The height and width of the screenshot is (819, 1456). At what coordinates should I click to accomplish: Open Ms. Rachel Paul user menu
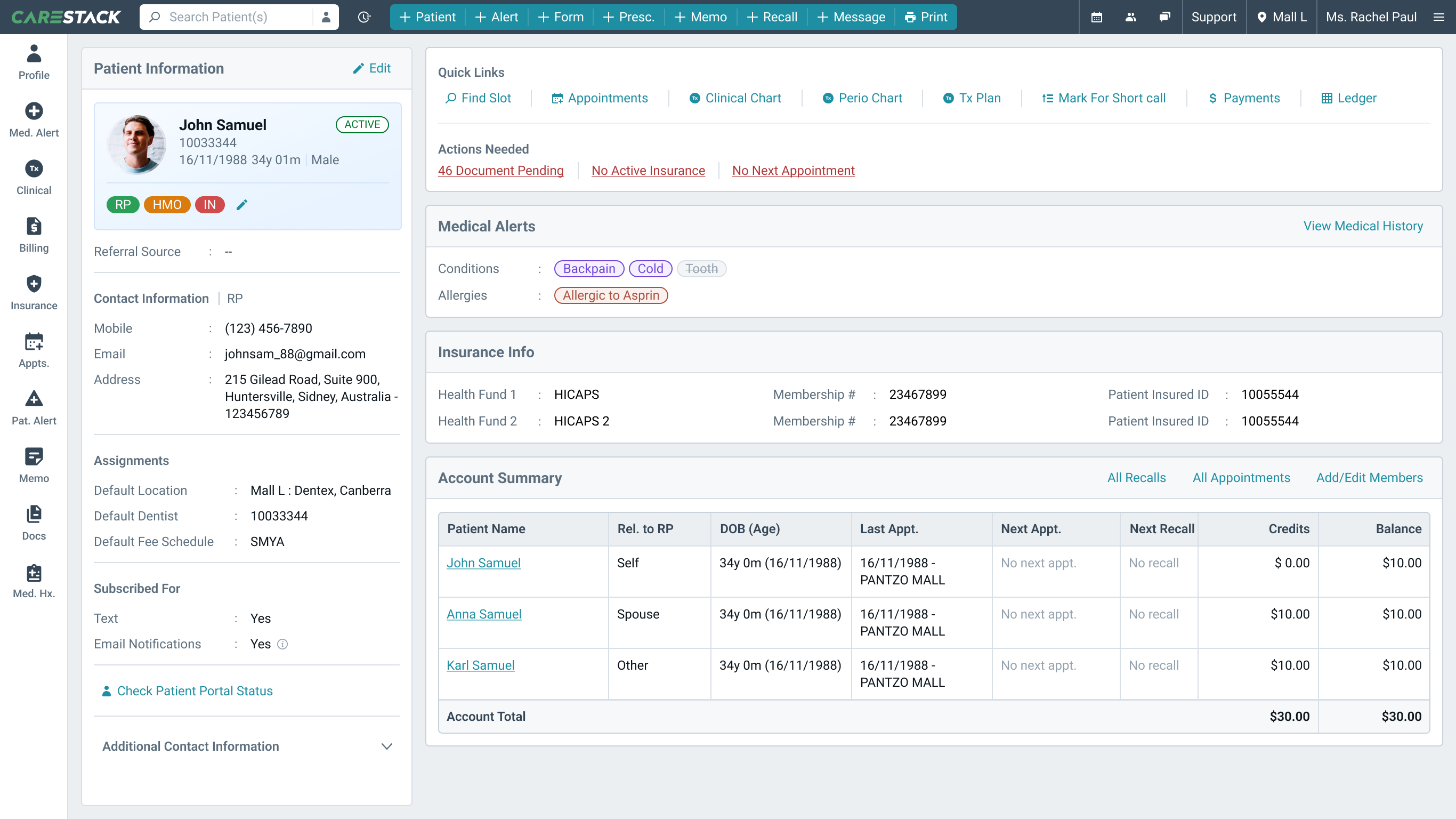point(1371,17)
